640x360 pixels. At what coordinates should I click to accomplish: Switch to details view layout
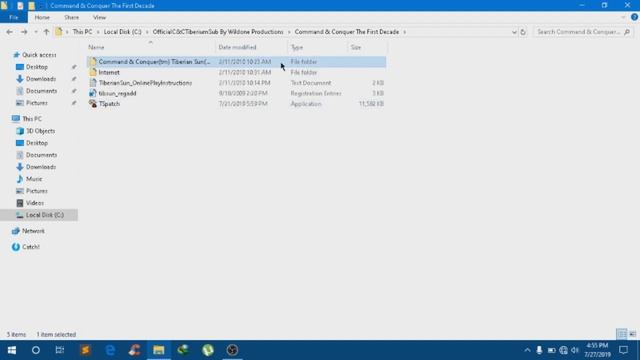coord(622,334)
